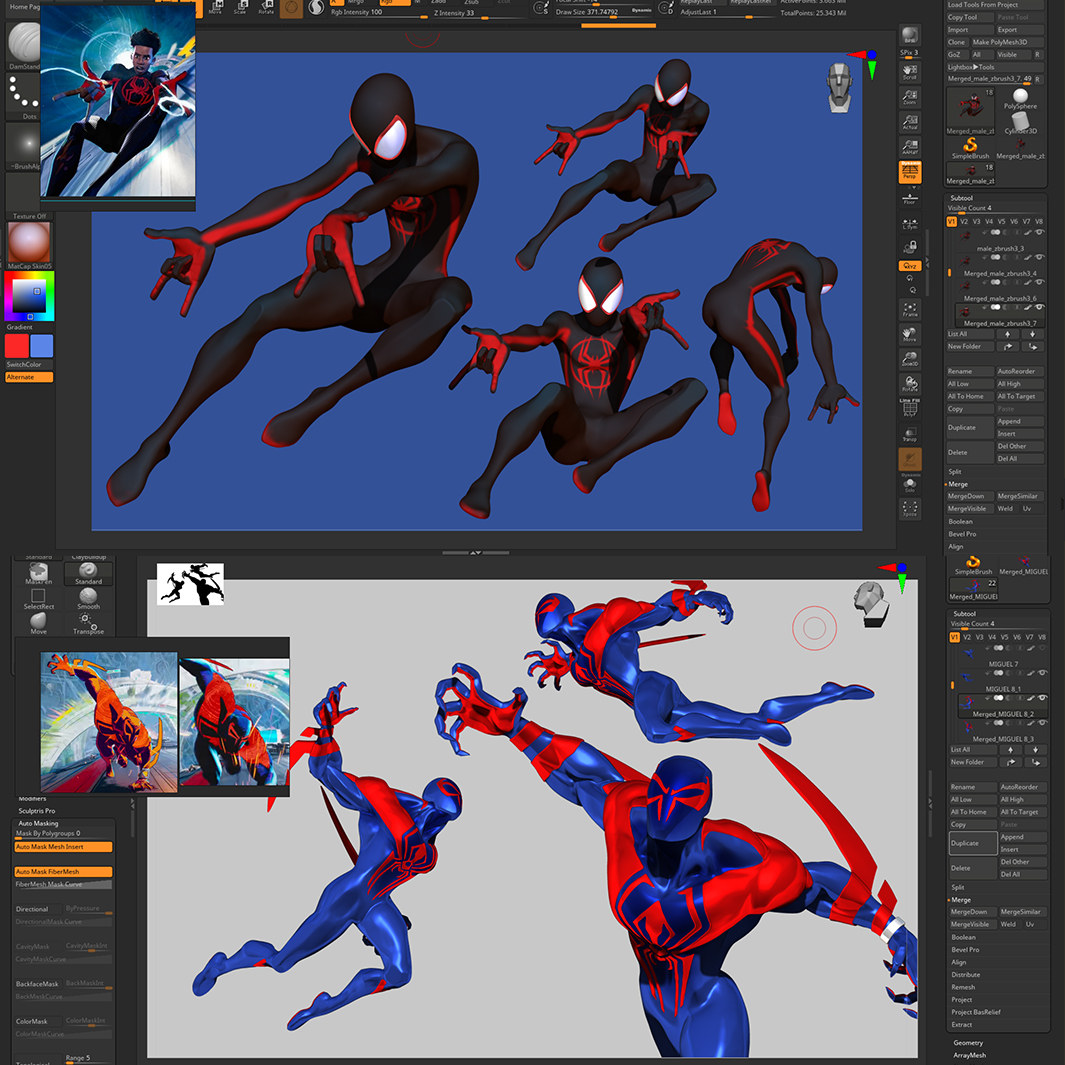Select the V3 visibility set in bottom window
Image resolution: width=1065 pixels, height=1065 pixels.
979,637
